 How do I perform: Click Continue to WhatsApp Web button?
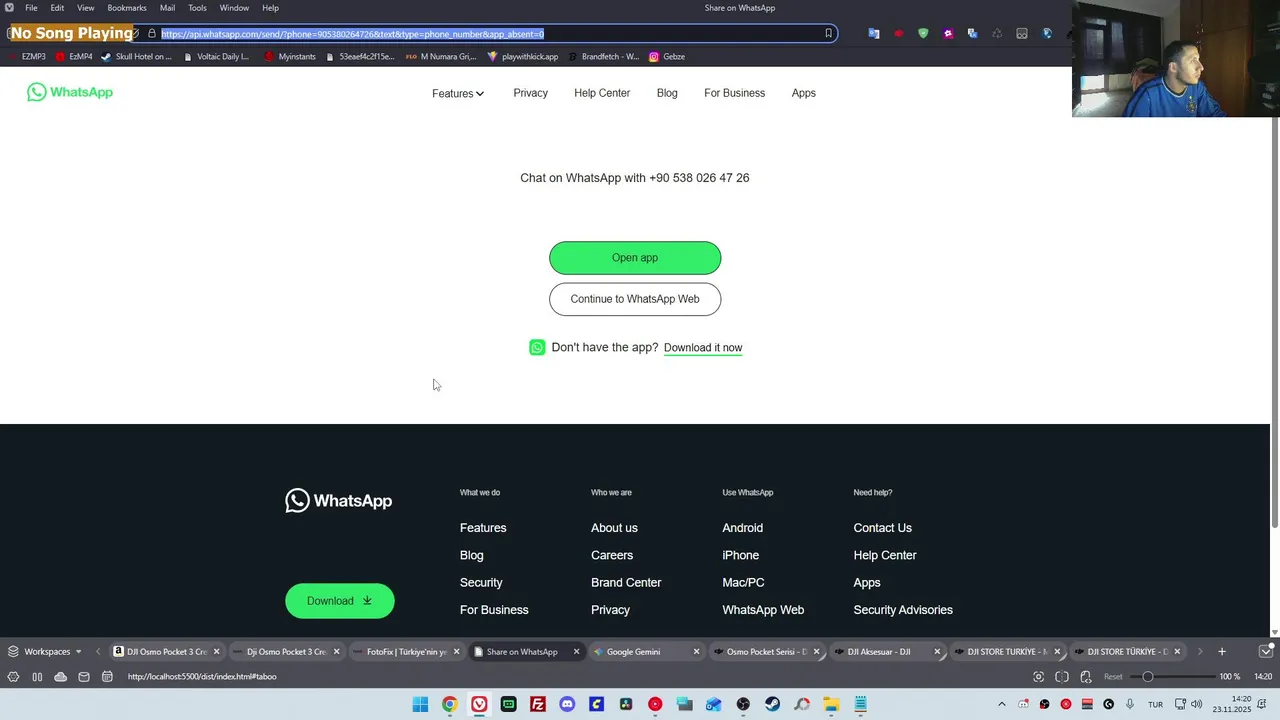coord(635,299)
